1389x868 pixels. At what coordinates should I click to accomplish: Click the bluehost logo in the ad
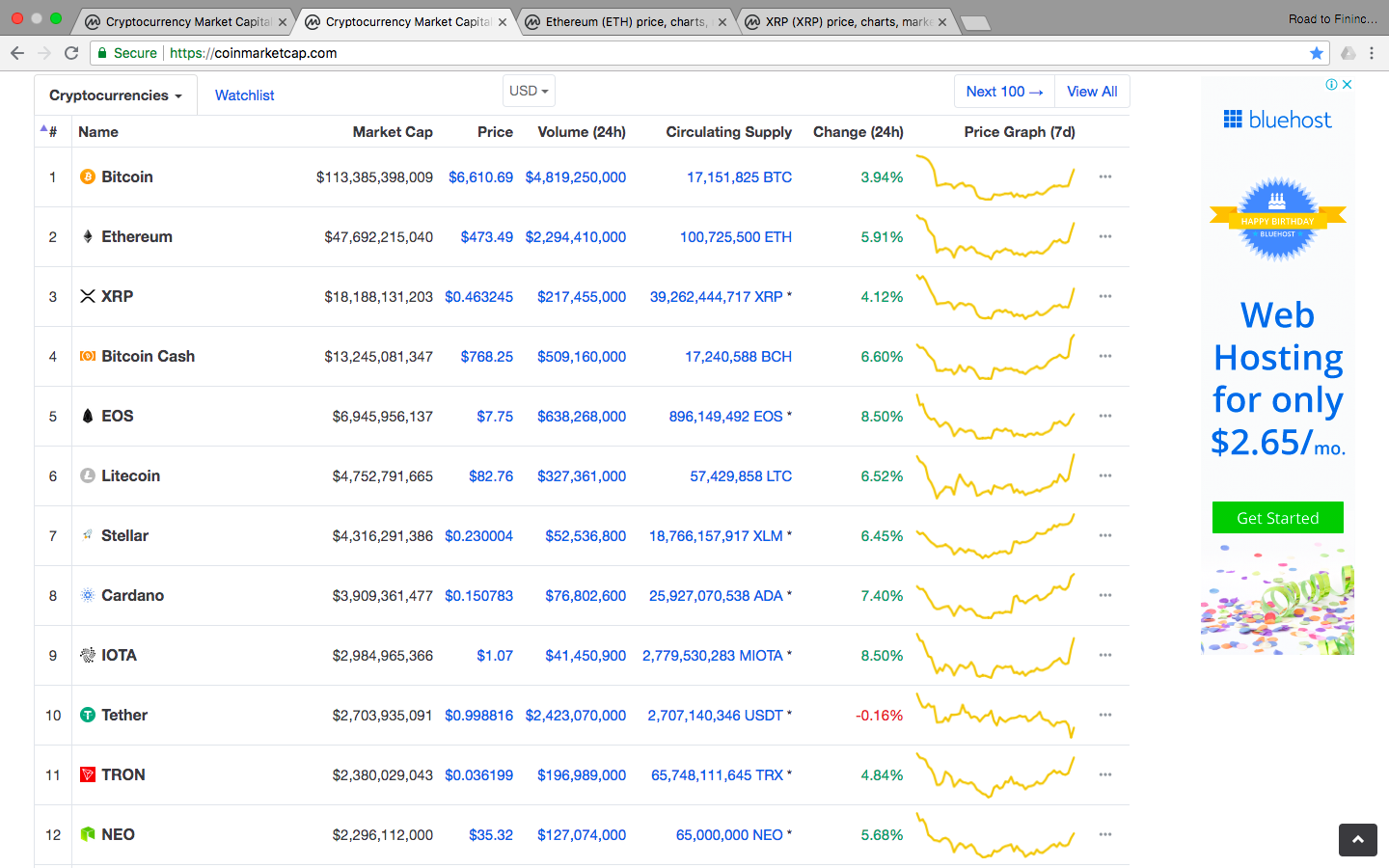point(1278,120)
